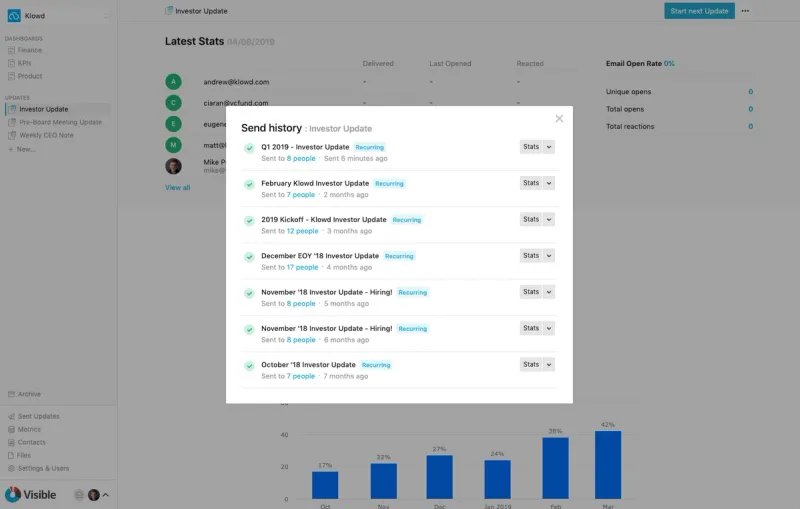Image resolution: width=800 pixels, height=509 pixels.
Task: Click Recurring tag on October '18 update
Action: pos(376,365)
